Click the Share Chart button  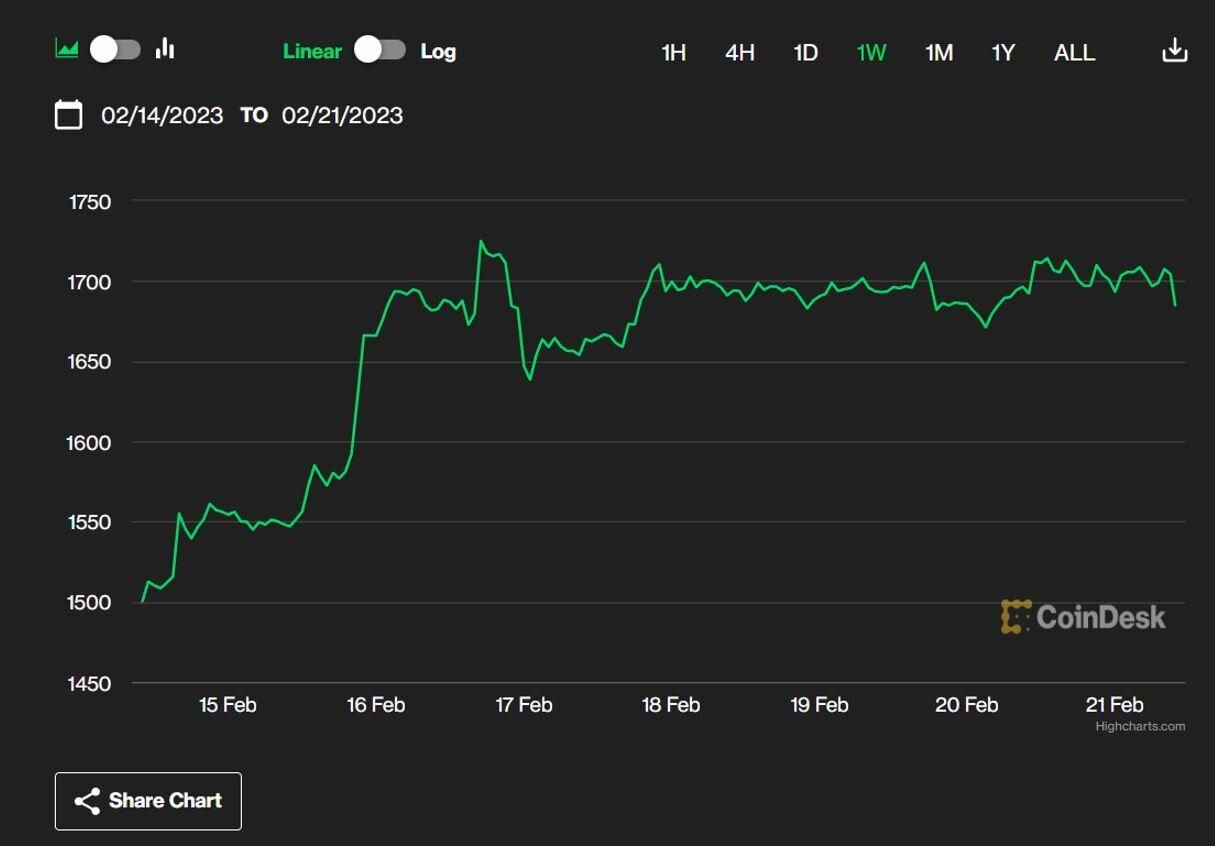tap(148, 801)
